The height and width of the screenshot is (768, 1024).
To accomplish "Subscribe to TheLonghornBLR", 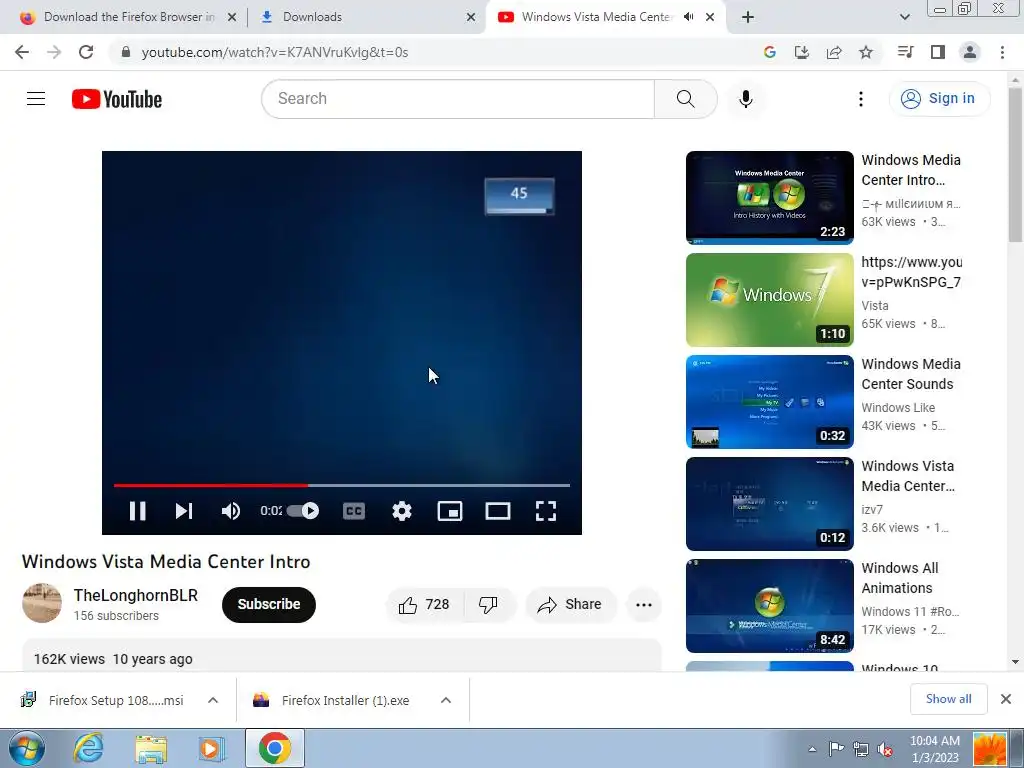I will click(x=268, y=605).
